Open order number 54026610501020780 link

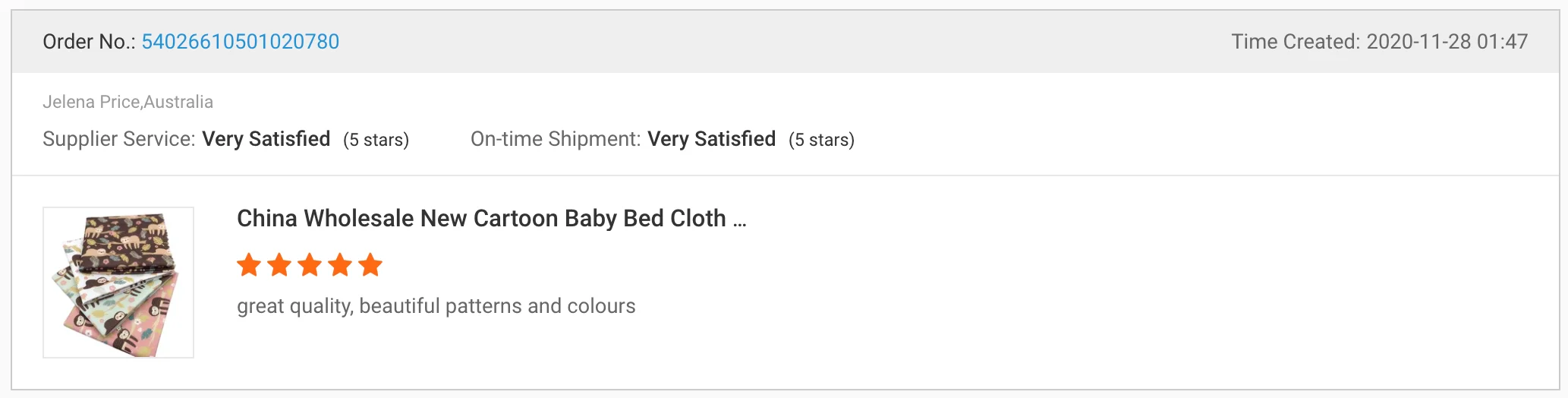[240, 42]
